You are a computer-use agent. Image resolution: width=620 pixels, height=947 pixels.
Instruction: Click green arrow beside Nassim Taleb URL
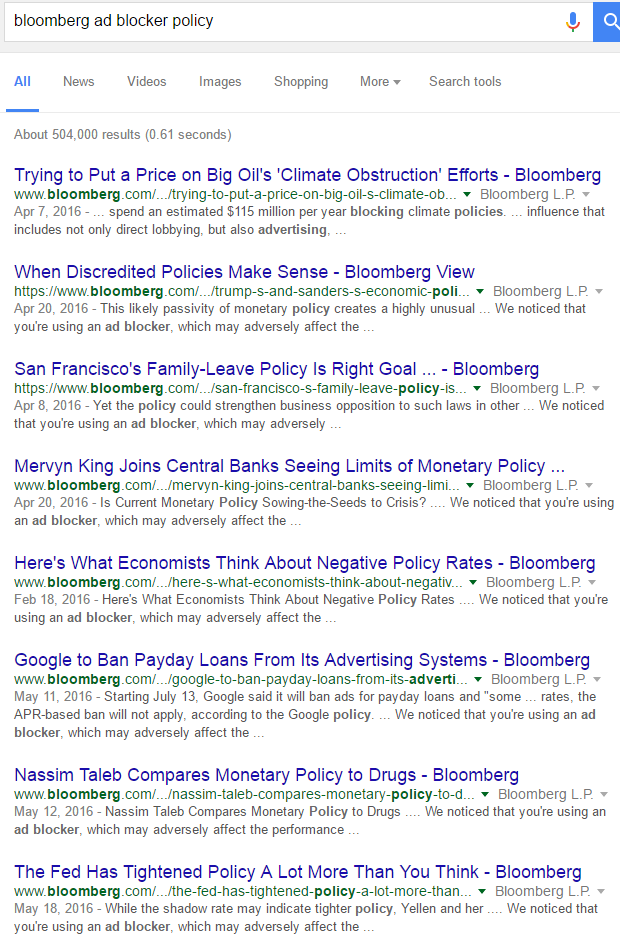485,795
